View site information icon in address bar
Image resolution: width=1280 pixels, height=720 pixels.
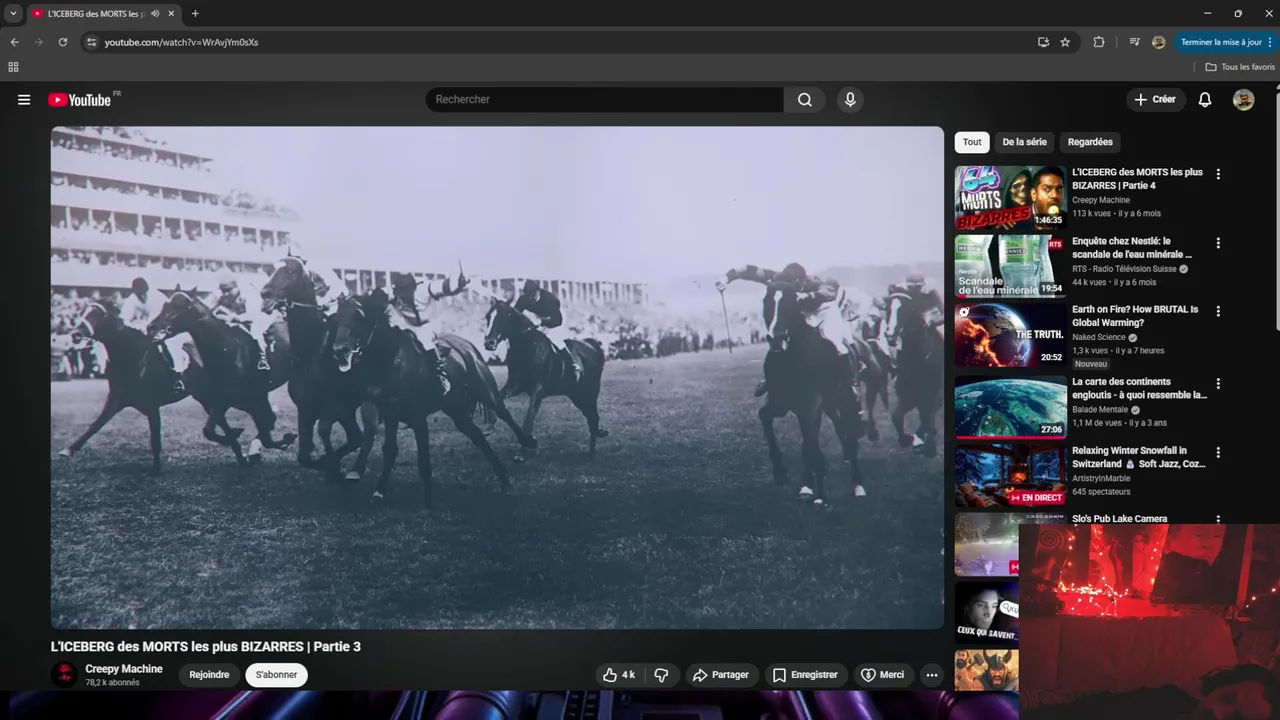point(91,42)
